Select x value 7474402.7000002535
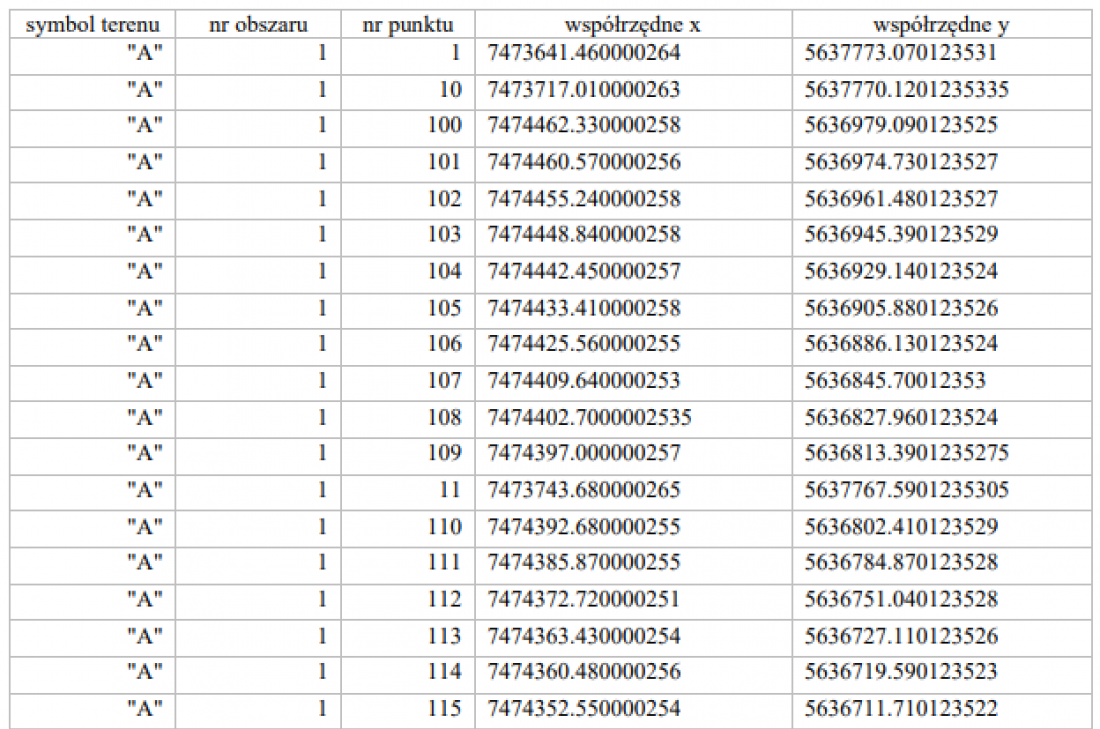Screen dimensions: 1100x729 (589, 418)
